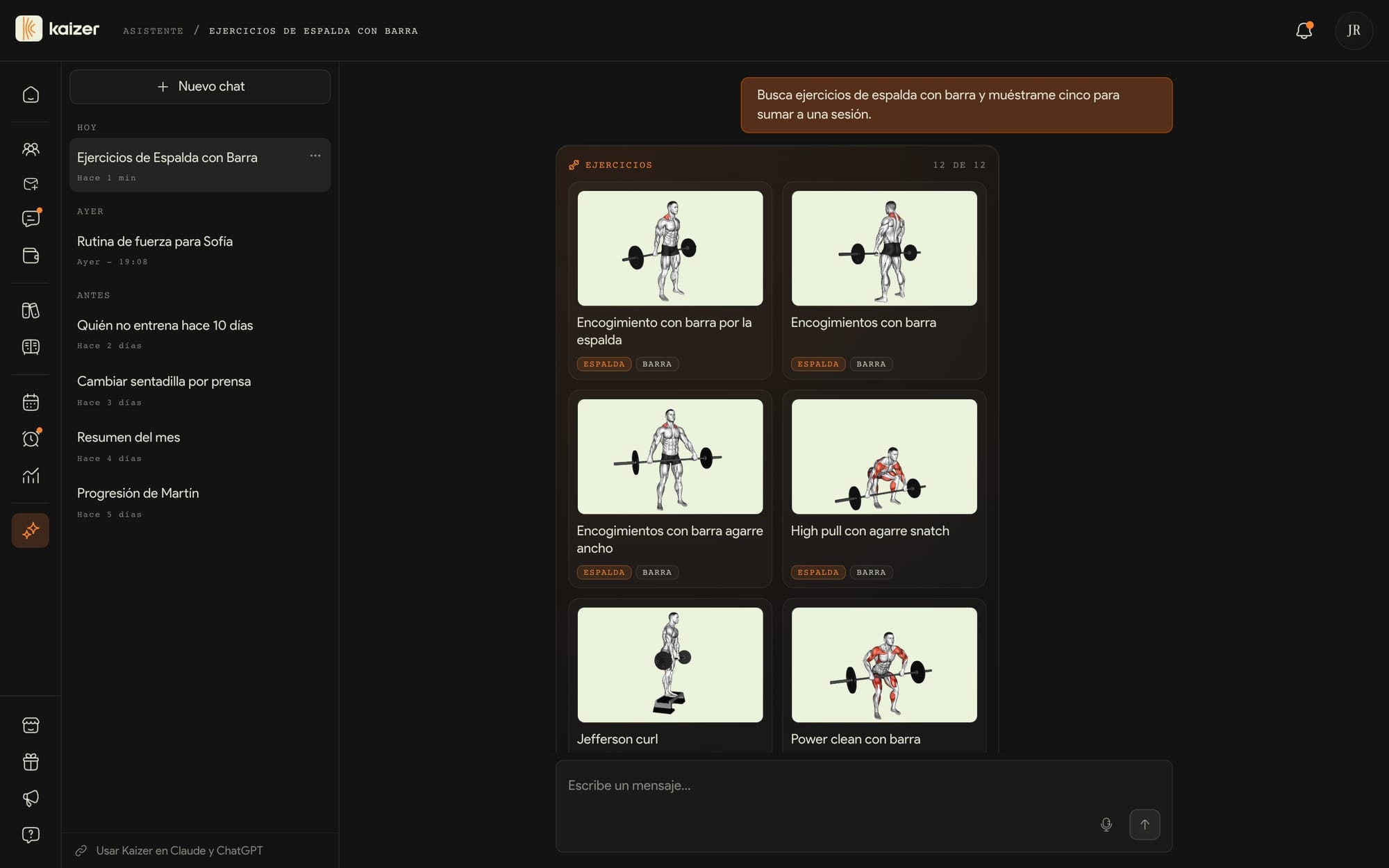
Task: Click the Encogimientos con barra title
Action: point(863,323)
